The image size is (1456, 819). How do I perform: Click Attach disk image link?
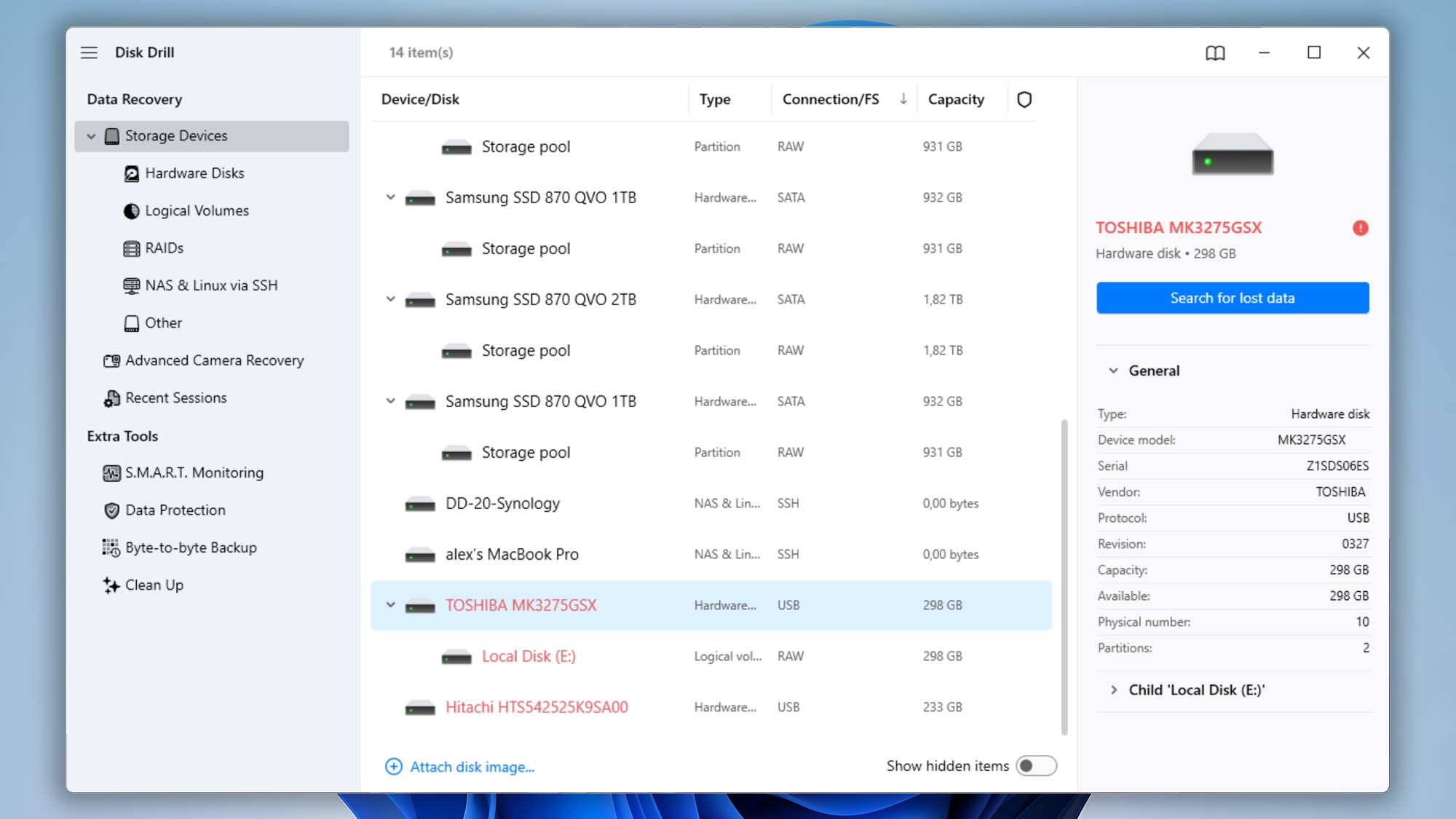472,767
